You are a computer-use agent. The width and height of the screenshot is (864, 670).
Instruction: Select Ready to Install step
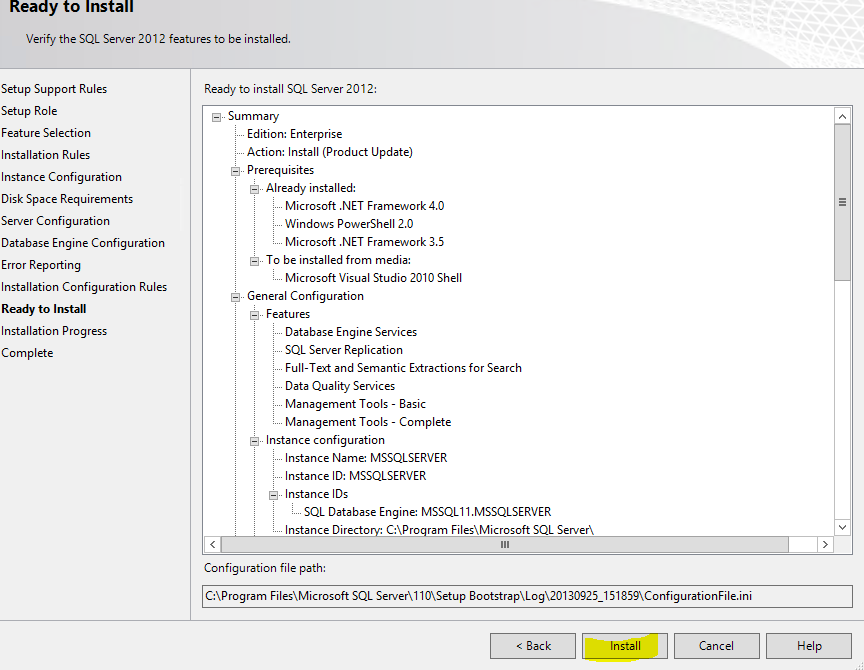[44, 309]
